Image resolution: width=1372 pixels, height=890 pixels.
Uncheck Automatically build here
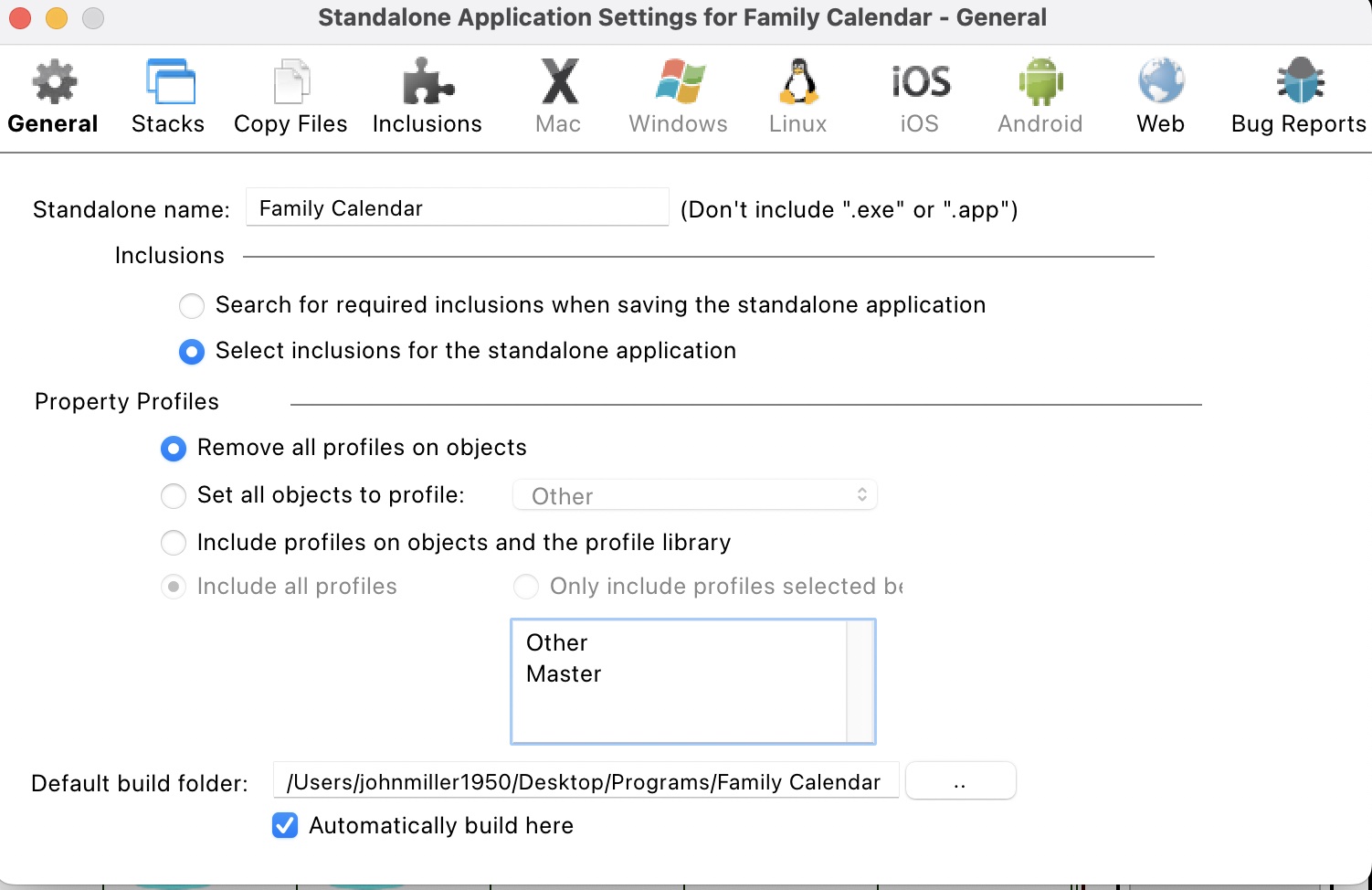(285, 826)
